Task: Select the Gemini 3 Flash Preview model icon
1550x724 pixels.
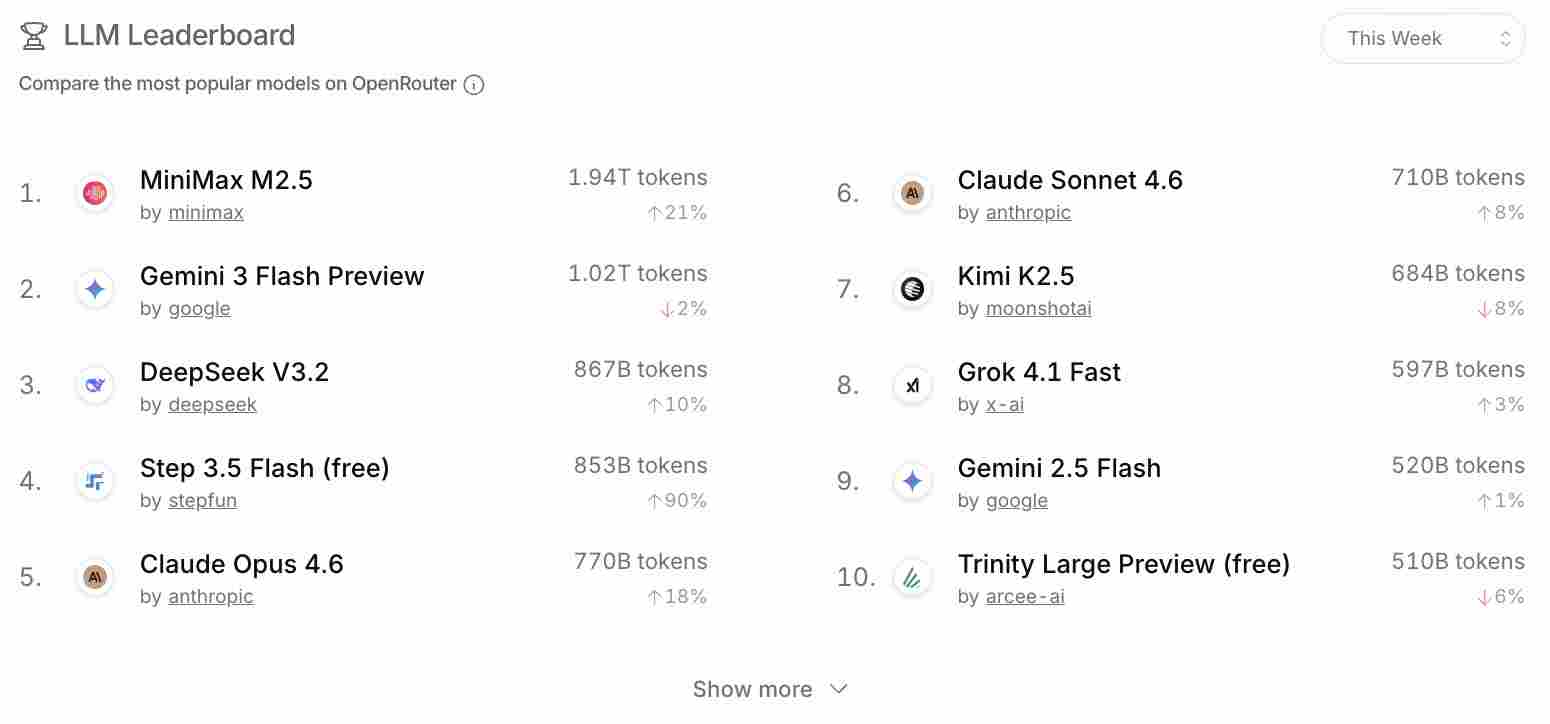Action: point(95,290)
